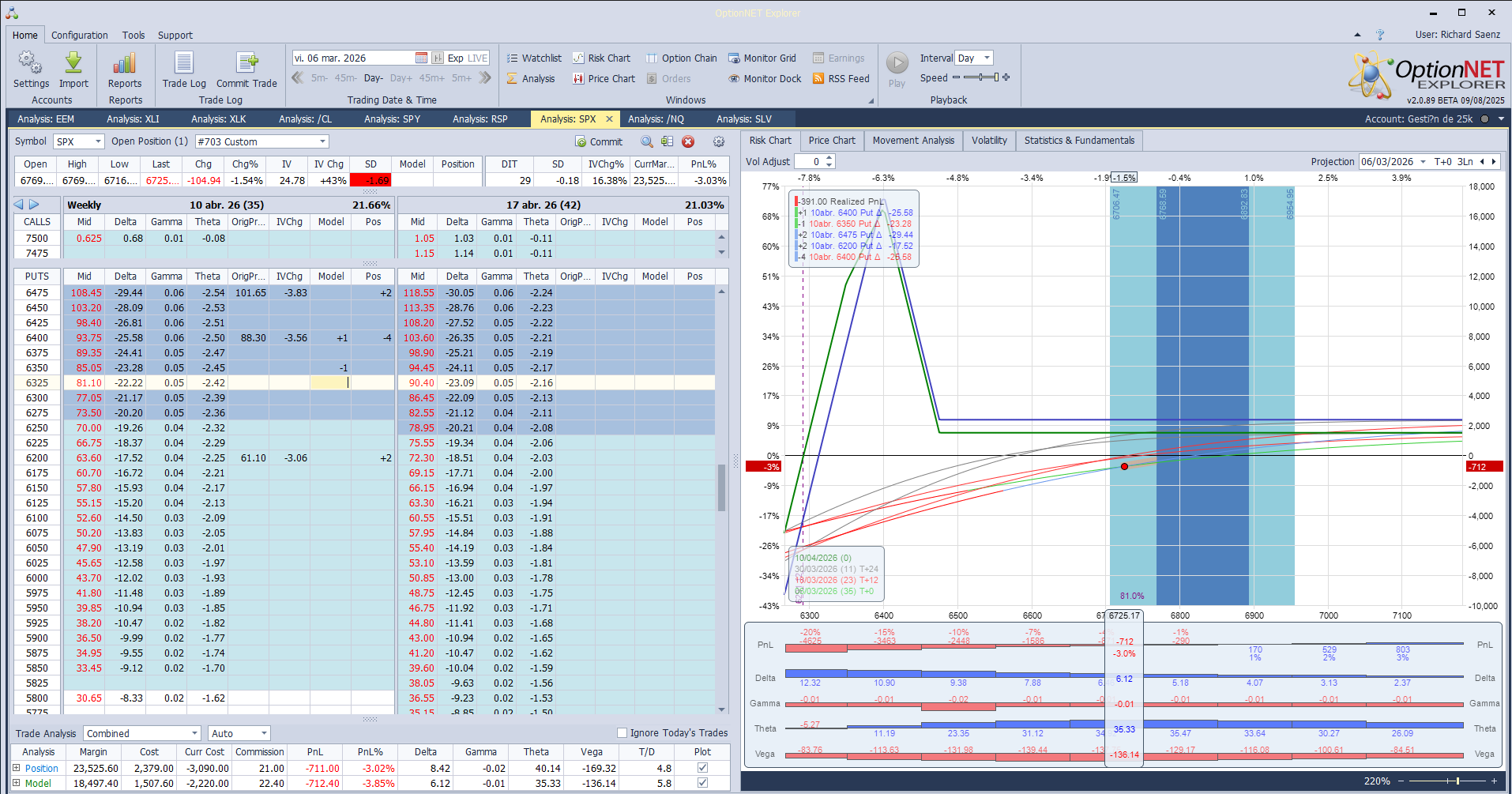Open the Watchlist window
Screen dimensions: 1512x794
coord(534,58)
